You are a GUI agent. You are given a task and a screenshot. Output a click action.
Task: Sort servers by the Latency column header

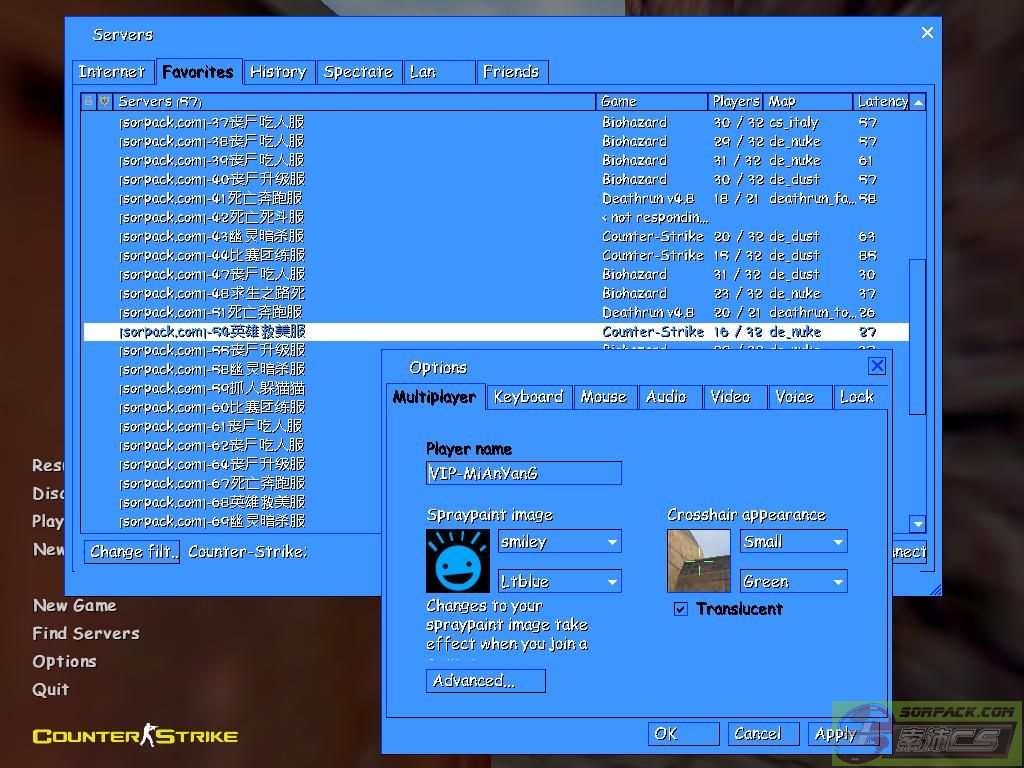(882, 101)
